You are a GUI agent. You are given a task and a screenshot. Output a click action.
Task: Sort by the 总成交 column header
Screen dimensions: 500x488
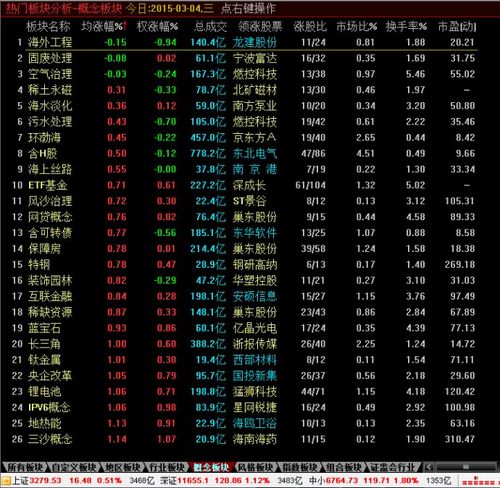click(210, 26)
